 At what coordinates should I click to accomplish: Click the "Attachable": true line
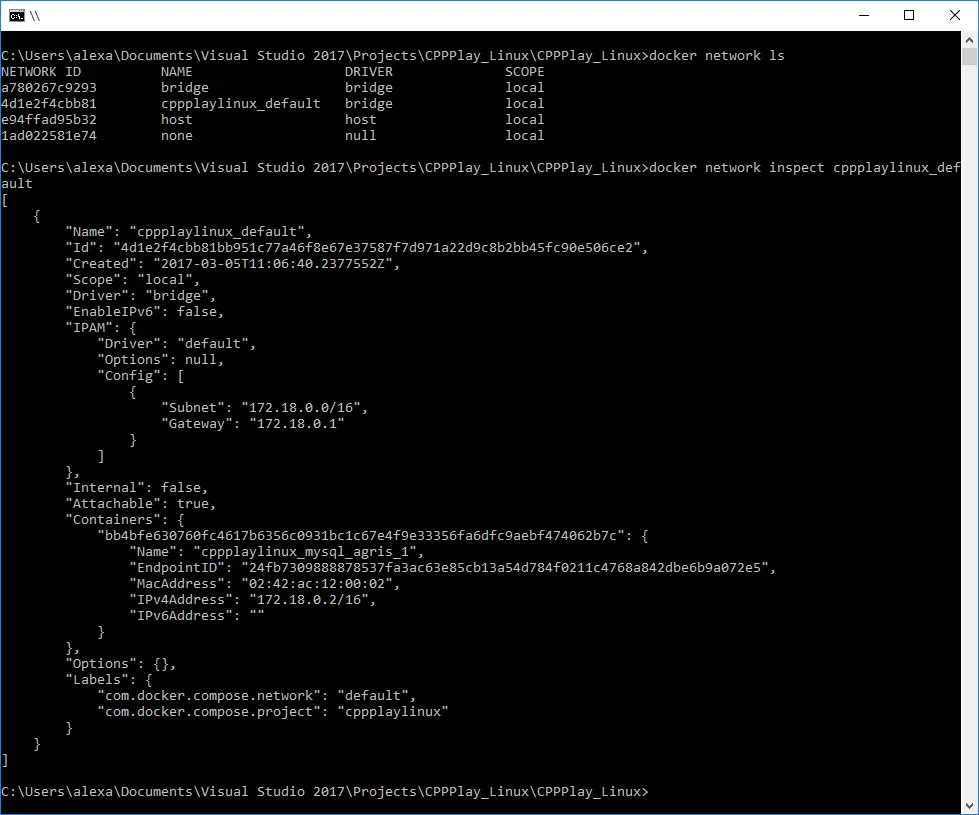point(140,504)
